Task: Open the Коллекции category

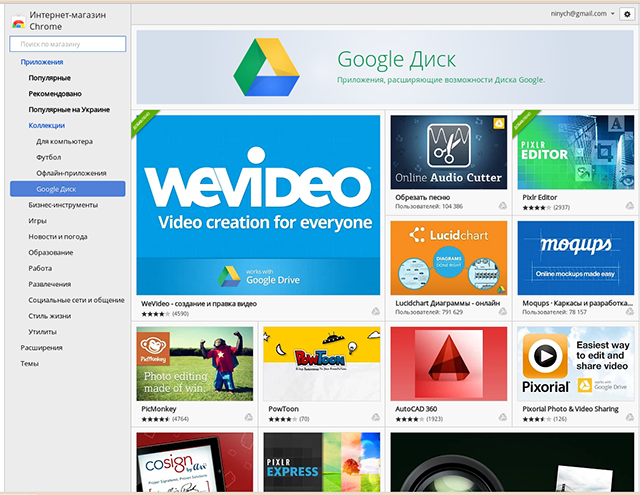Action: tap(47, 126)
